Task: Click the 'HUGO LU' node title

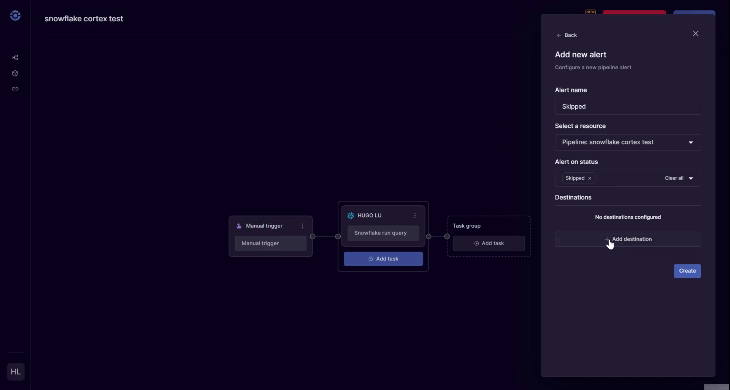Action: click(369, 215)
